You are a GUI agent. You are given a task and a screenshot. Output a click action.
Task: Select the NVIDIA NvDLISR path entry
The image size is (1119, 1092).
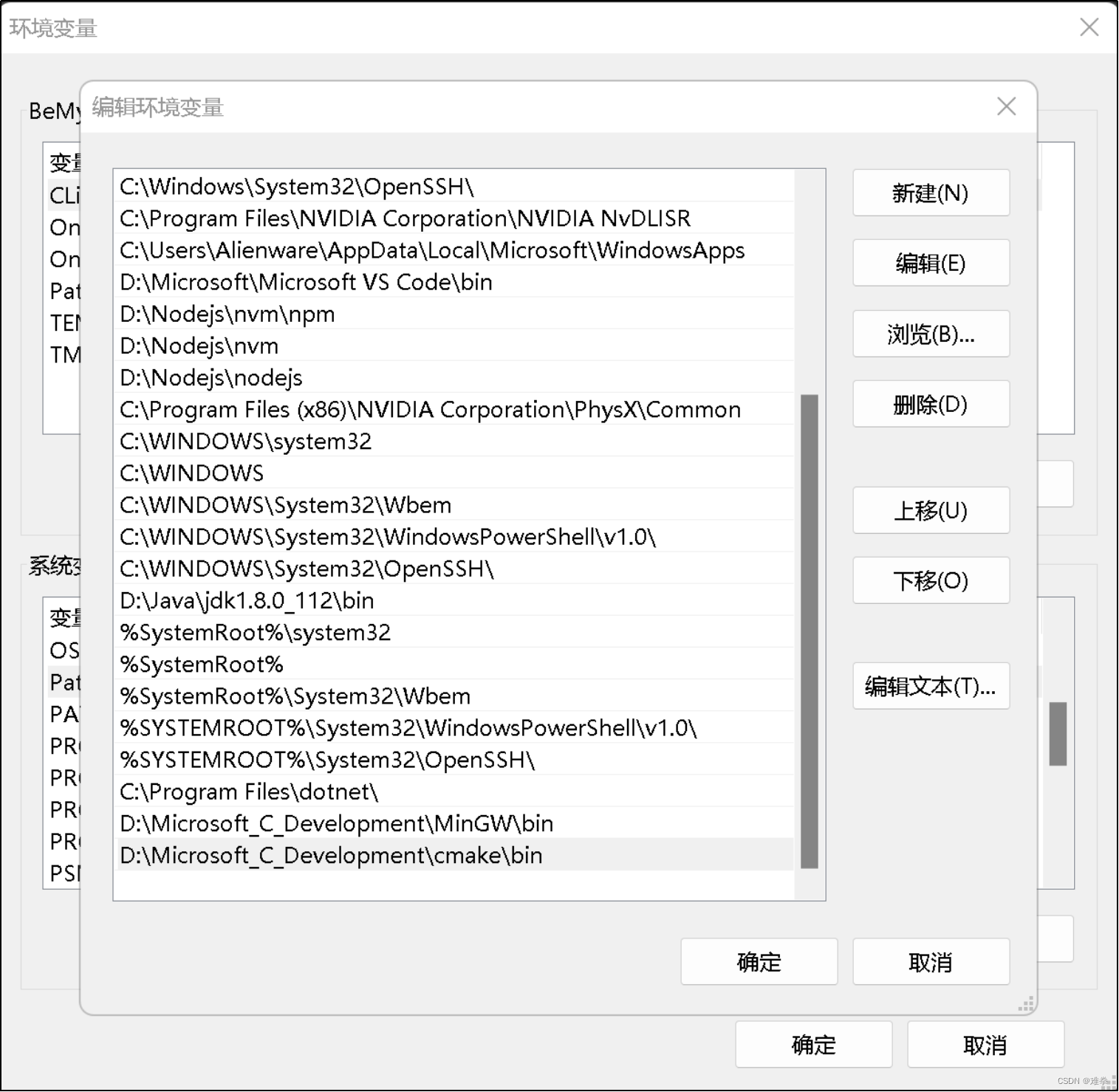click(456, 218)
